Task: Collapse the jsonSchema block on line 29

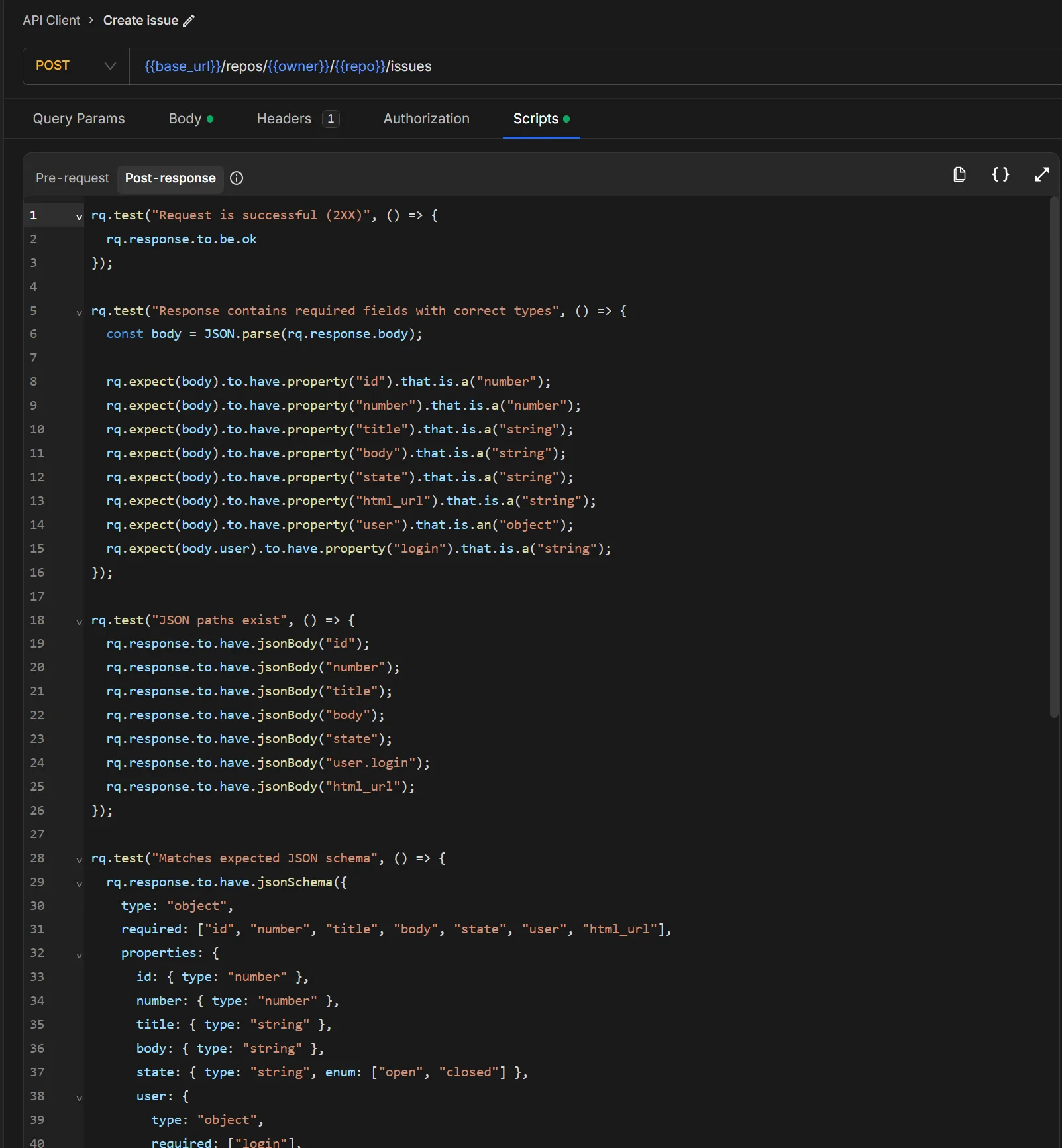Action: click(x=79, y=883)
